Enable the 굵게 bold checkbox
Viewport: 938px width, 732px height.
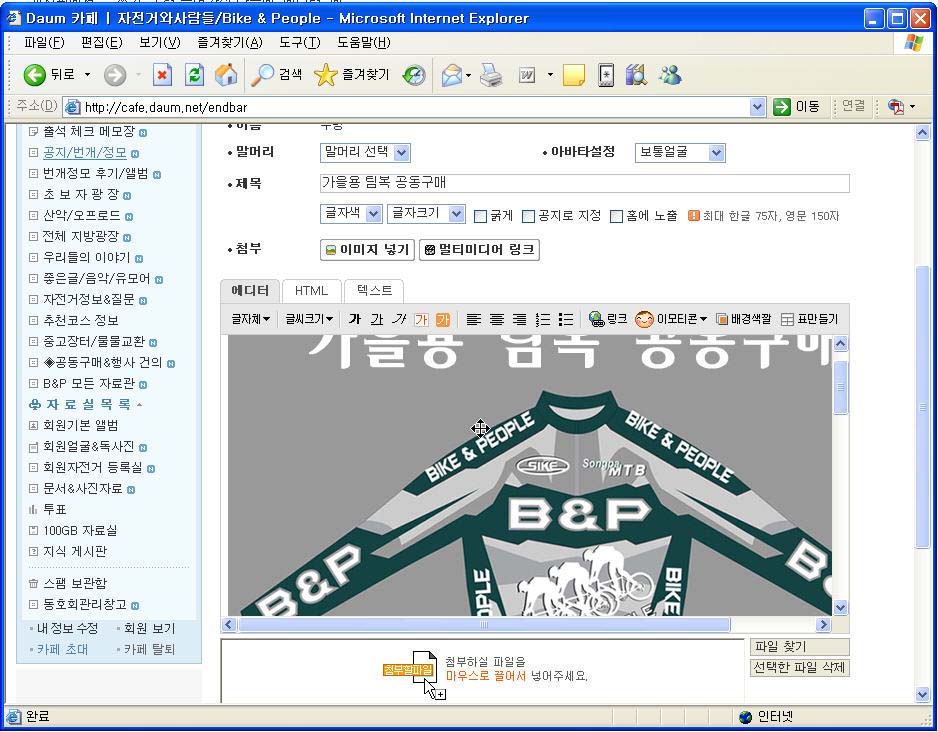pyautogui.click(x=480, y=216)
